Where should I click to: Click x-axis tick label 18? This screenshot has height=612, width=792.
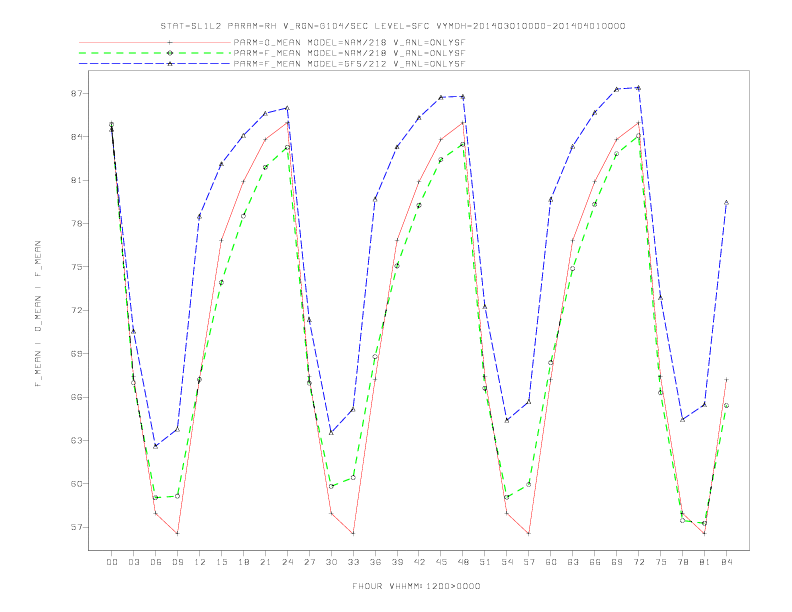click(x=243, y=562)
